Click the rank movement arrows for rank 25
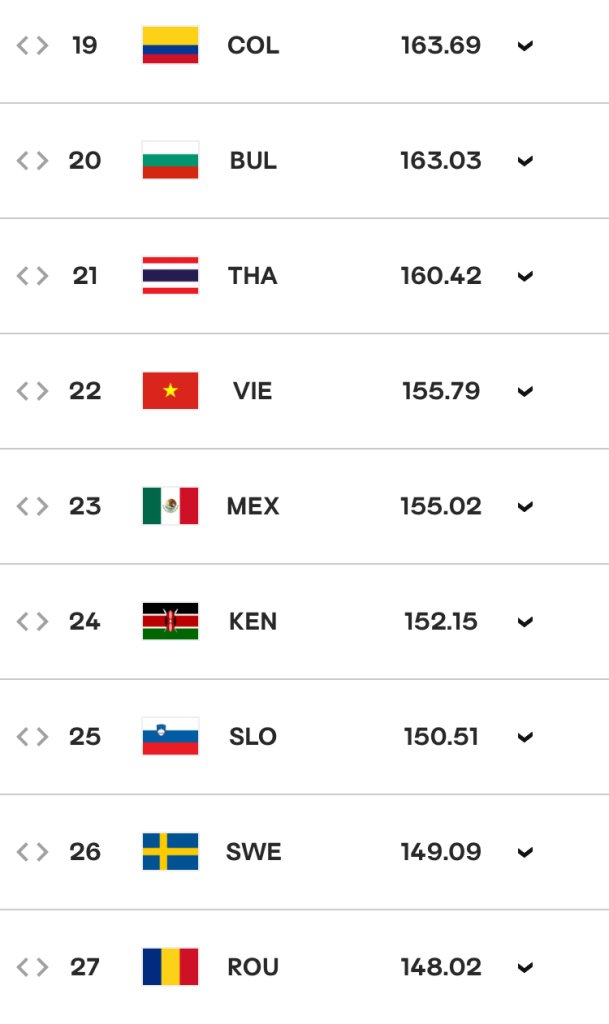Image resolution: width=609 pixels, height=1024 pixels. pyautogui.click(x=33, y=737)
